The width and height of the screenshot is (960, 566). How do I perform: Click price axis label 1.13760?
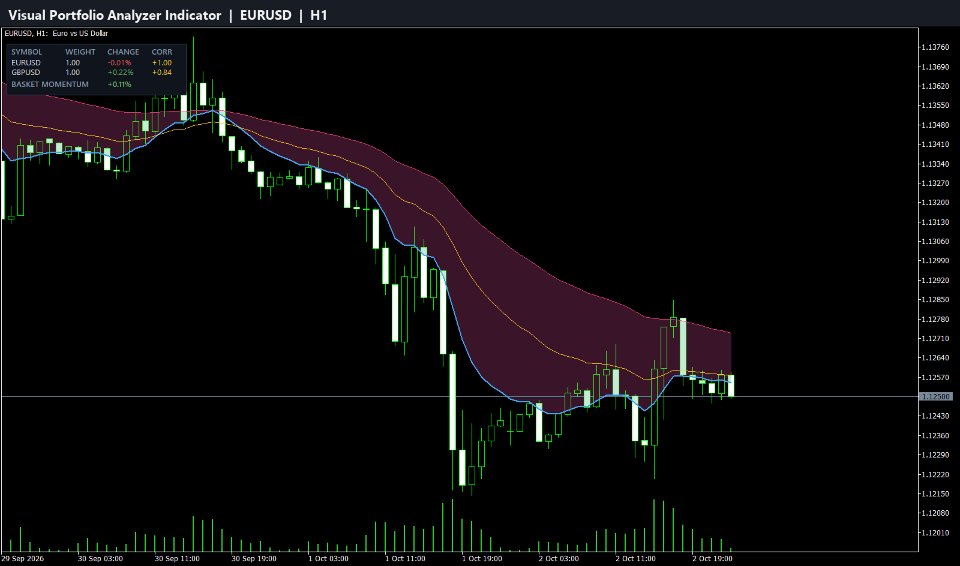point(937,47)
